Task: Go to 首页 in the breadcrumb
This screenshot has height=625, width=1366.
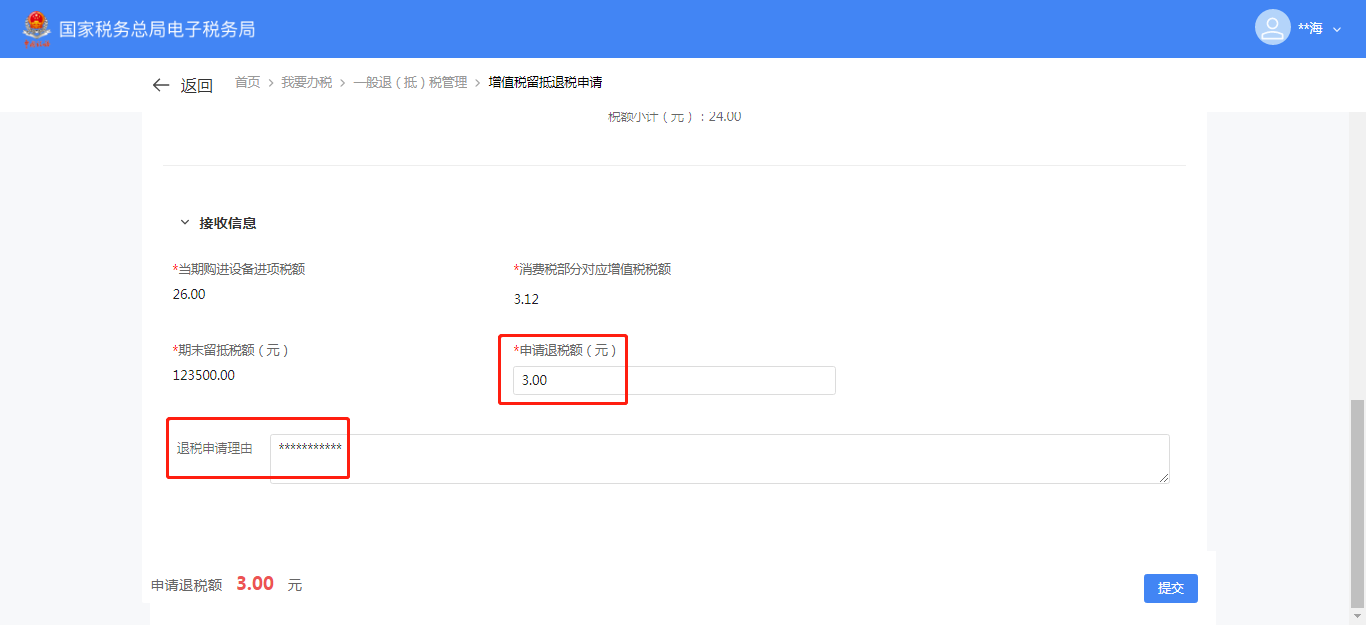Action: coord(247,83)
